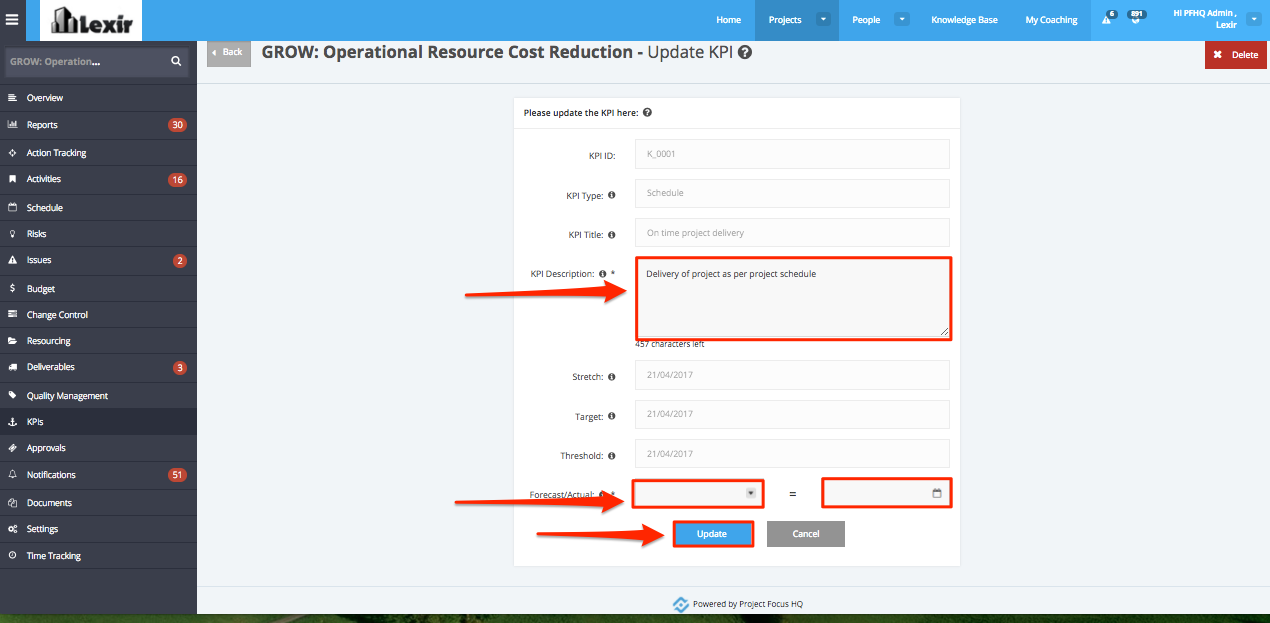Open Approvals in the sidebar
This screenshot has width=1270, height=623.
coord(98,448)
